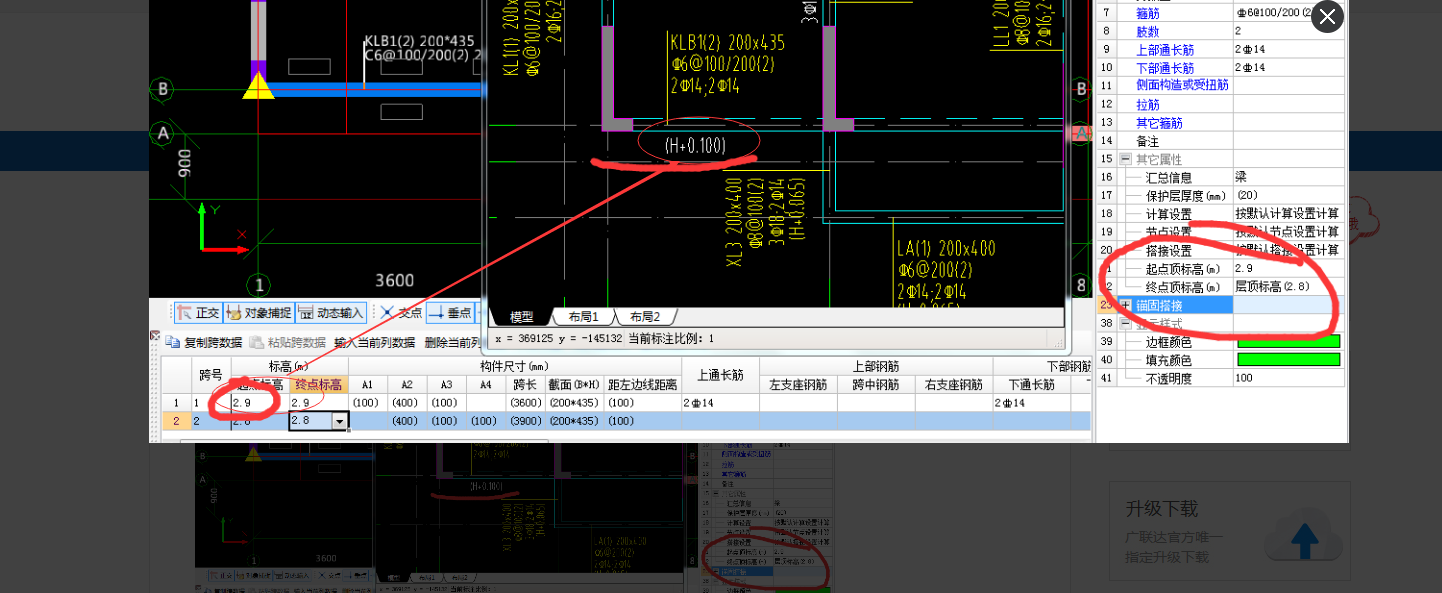Switch to the 布局2 tab
The image size is (1442, 593).
(x=645, y=316)
